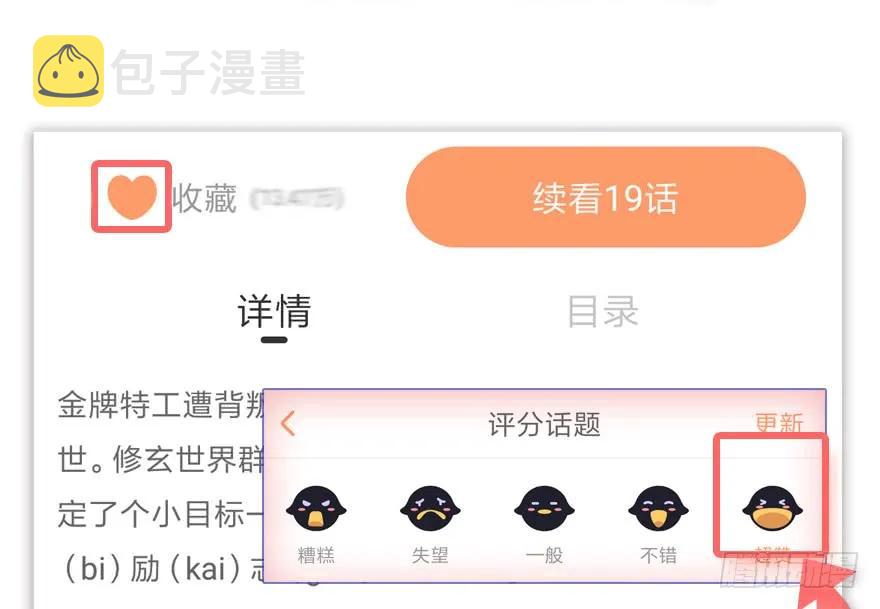Pick the smiling 不错 penguin face

pos(658,508)
